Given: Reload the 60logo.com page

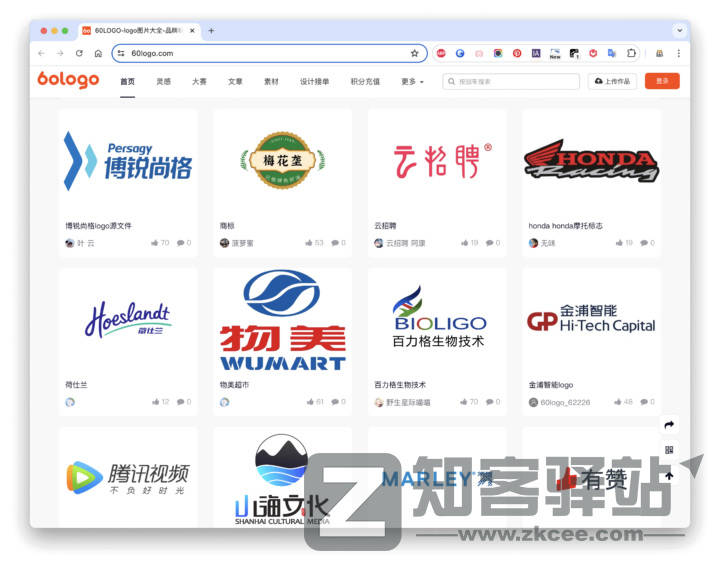Looking at the screenshot, I should click(79, 53).
